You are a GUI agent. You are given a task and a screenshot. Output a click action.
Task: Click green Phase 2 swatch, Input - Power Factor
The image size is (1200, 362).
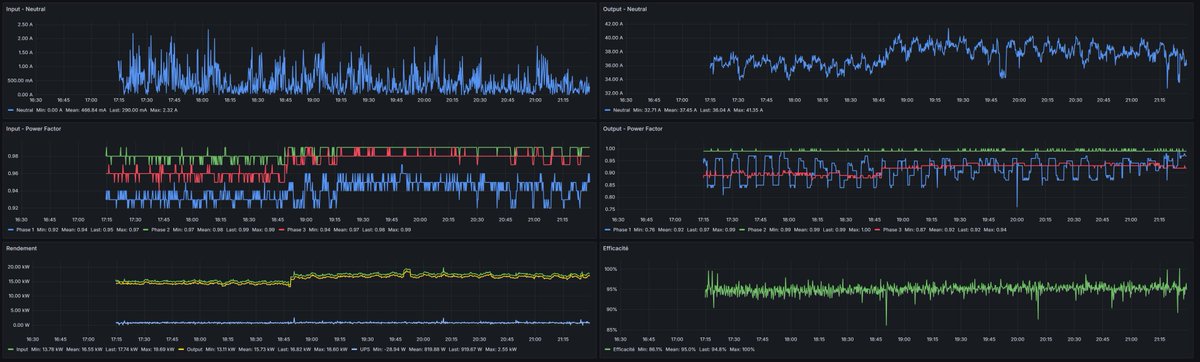[x=146, y=229]
